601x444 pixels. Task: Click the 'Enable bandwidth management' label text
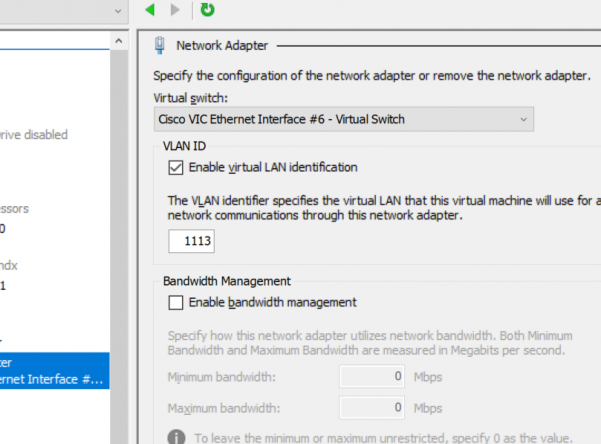click(x=272, y=302)
